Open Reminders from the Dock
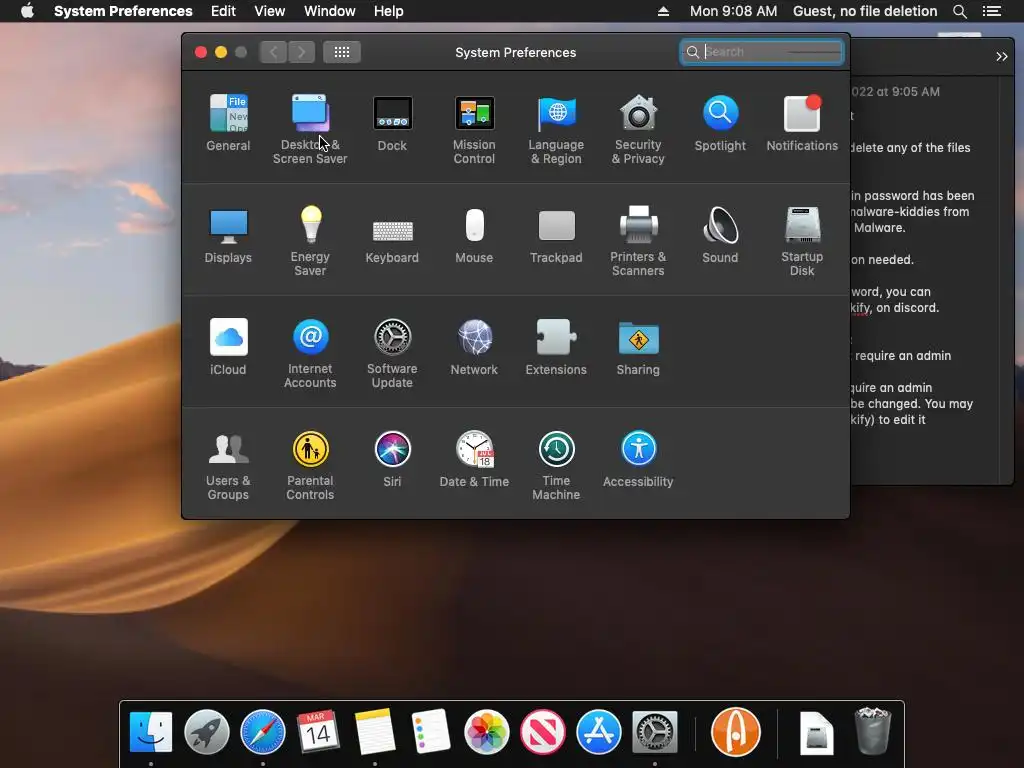This screenshot has height=768, width=1024. [x=430, y=732]
